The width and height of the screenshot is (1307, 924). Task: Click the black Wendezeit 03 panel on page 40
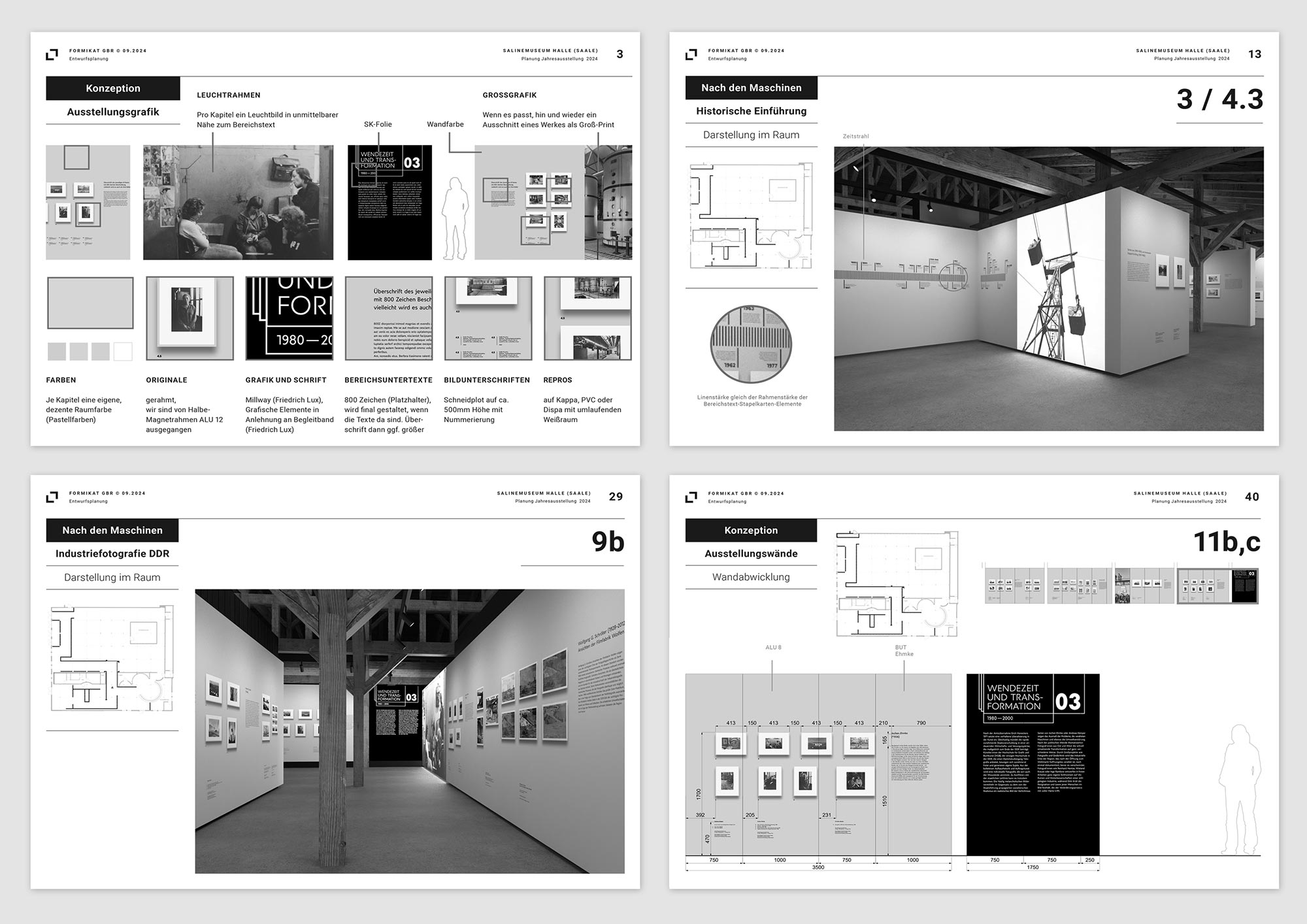1033,765
